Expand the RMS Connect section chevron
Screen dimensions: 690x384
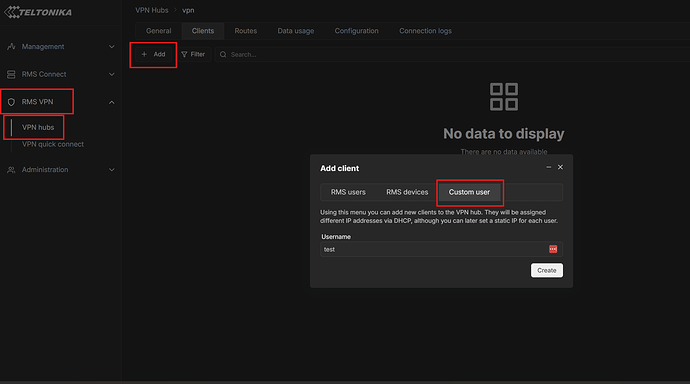(111, 74)
